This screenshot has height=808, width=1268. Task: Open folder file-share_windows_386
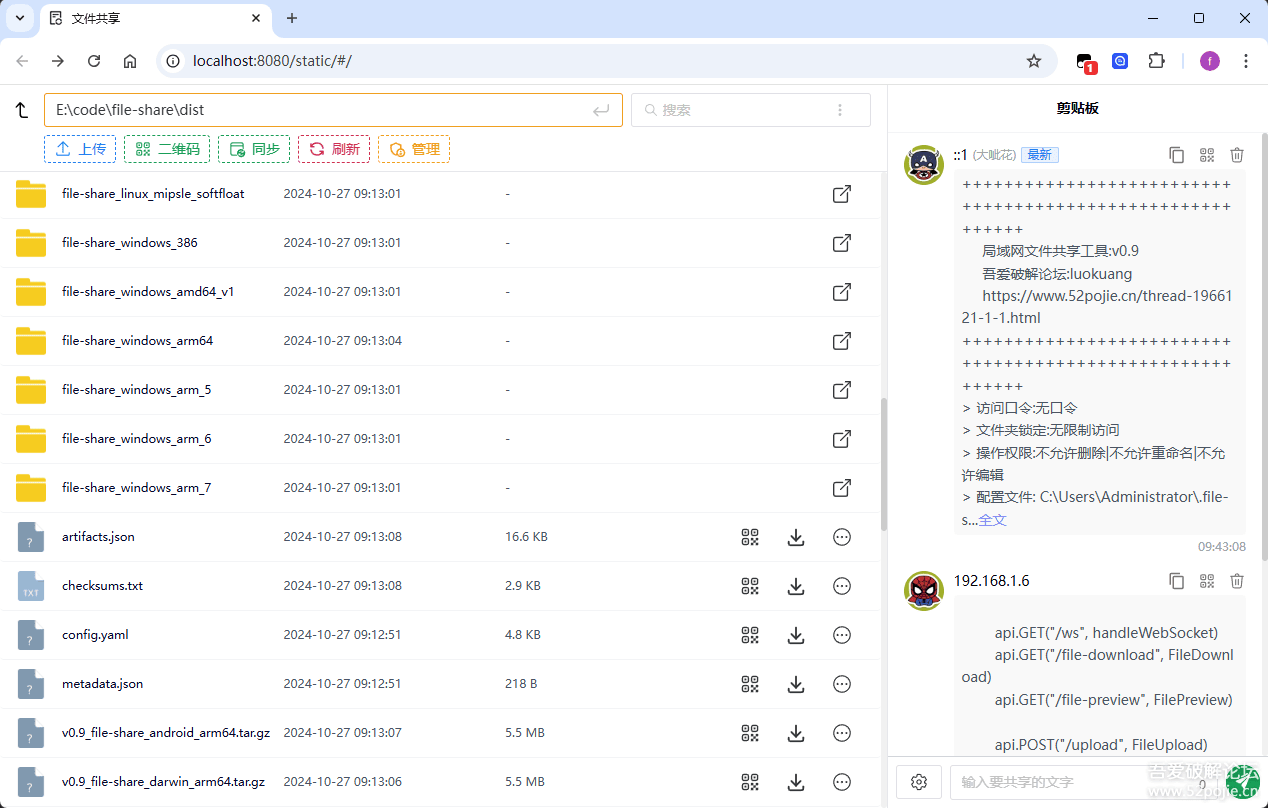click(x=129, y=243)
